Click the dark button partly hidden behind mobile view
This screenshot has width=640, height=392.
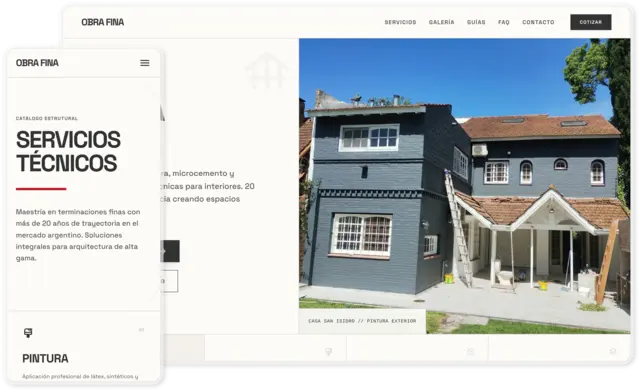[x=171, y=251]
